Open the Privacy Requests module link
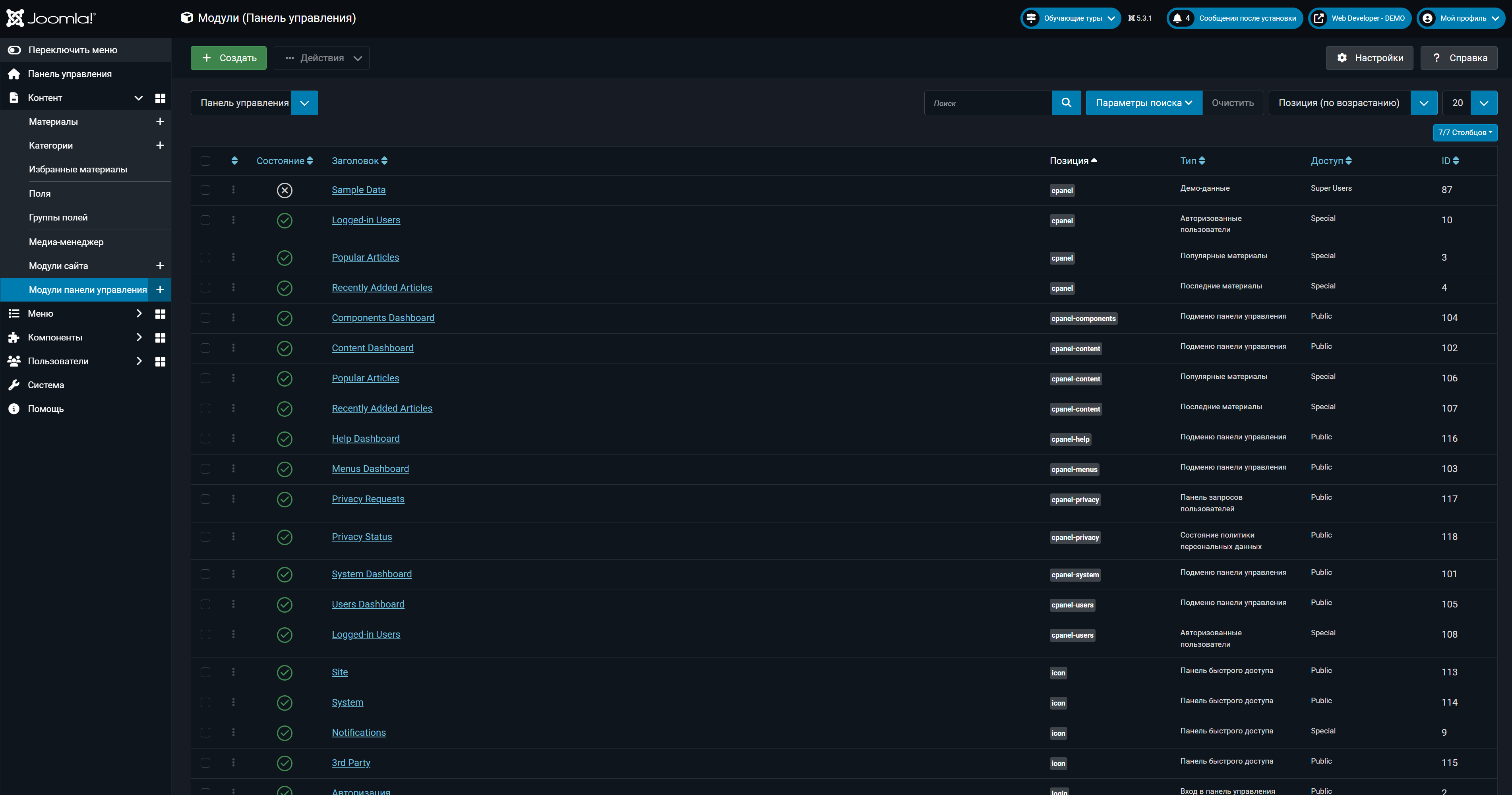 tap(368, 499)
